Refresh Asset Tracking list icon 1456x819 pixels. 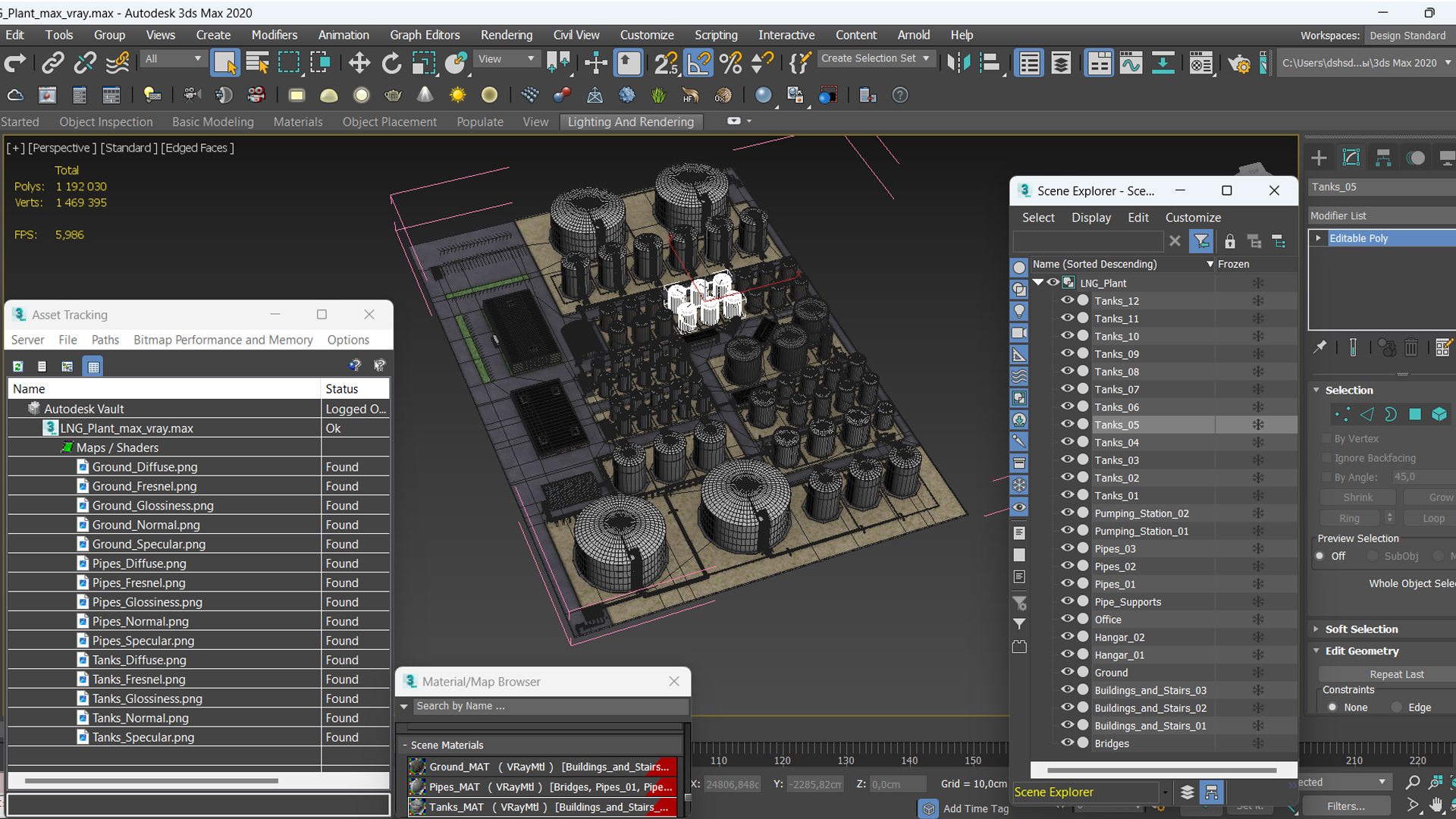pyautogui.click(x=18, y=366)
